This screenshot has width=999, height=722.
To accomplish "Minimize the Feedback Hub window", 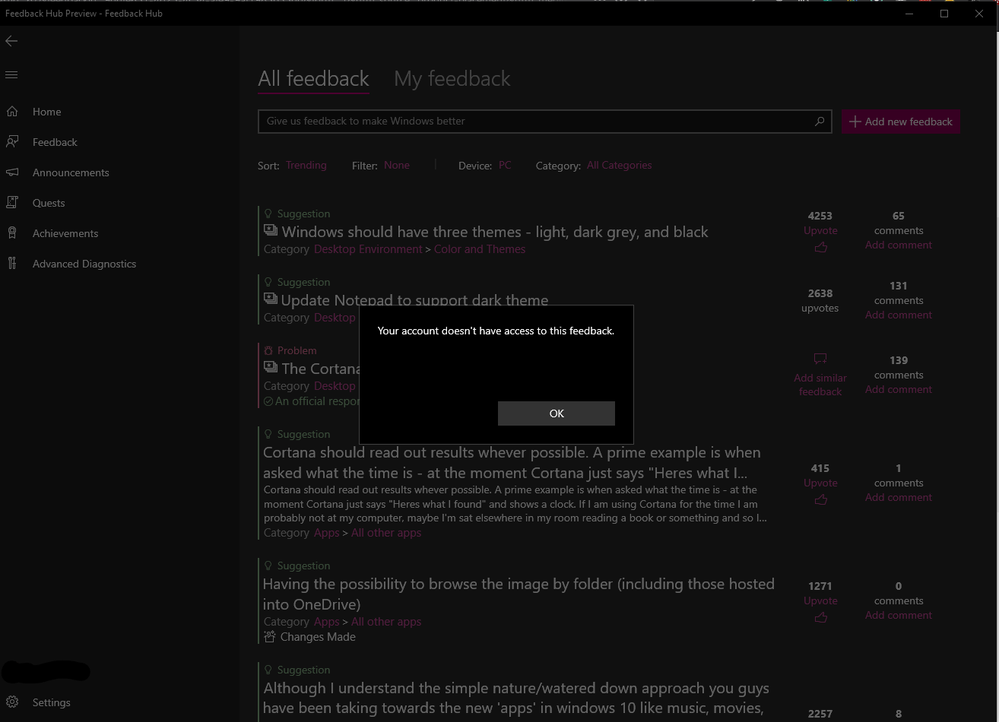I will click(909, 13).
